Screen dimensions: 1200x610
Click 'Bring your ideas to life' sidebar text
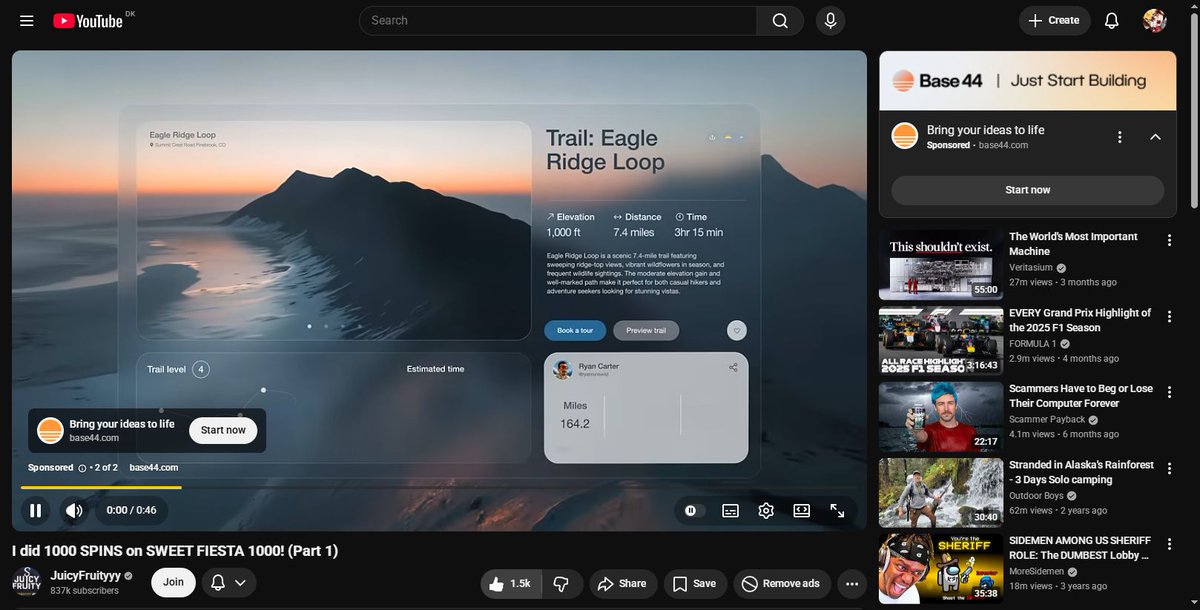tap(986, 130)
